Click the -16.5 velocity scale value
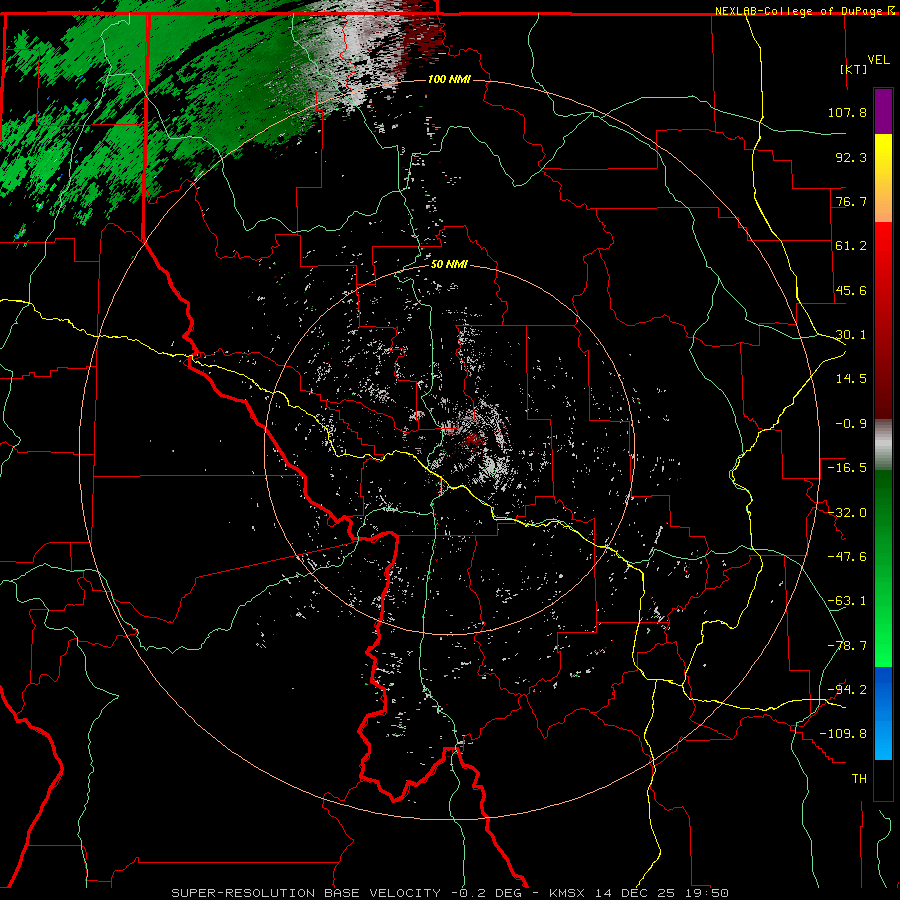 tap(847, 468)
